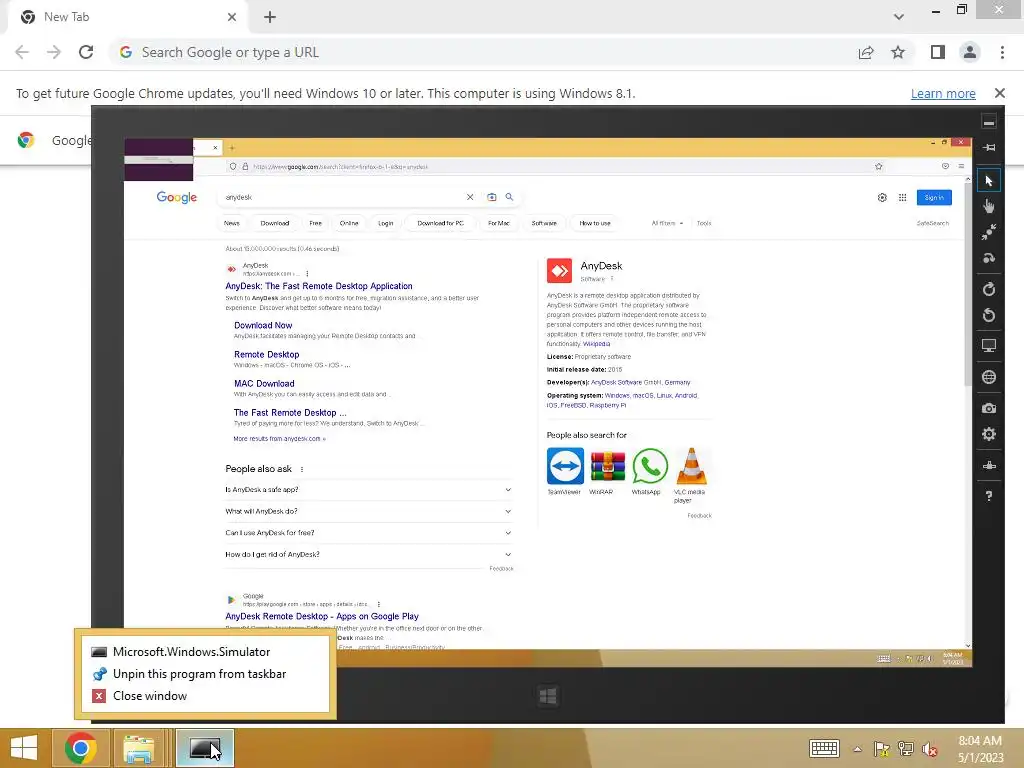Bookmark star in simulated browser address bar
The width and height of the screenshot is (1024, 768).
point(878,167)
